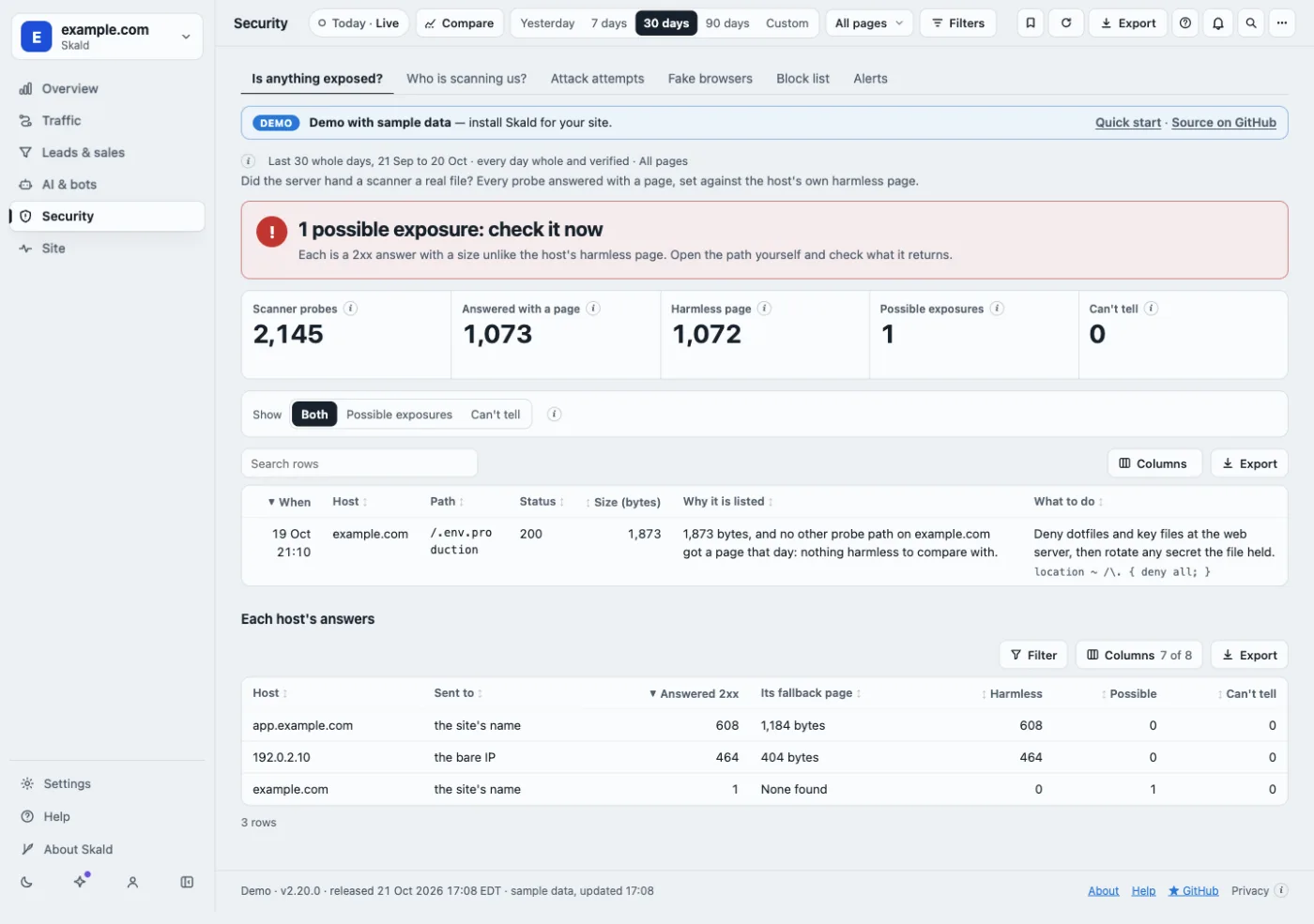Click top bar Export button
This screenshot has height=924, width=1314.
coord(1128,23)
